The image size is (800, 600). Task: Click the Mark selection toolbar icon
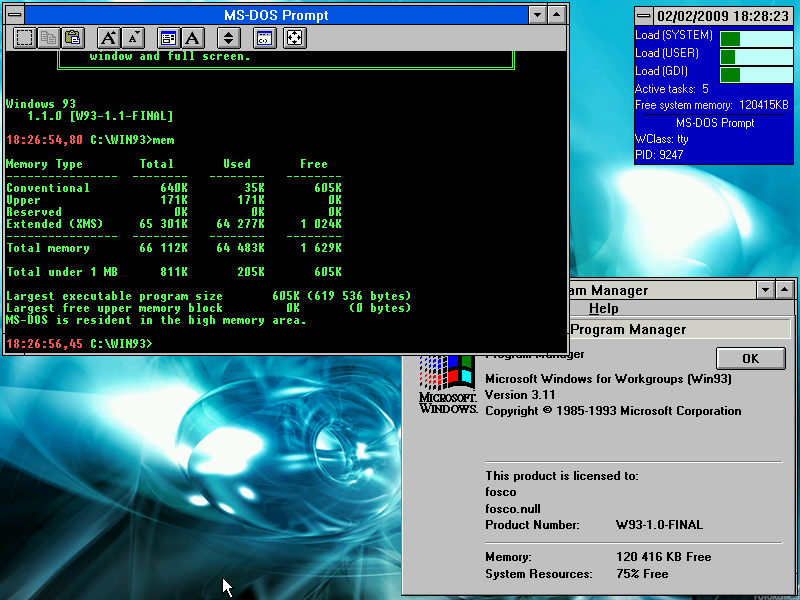(25, 38)
